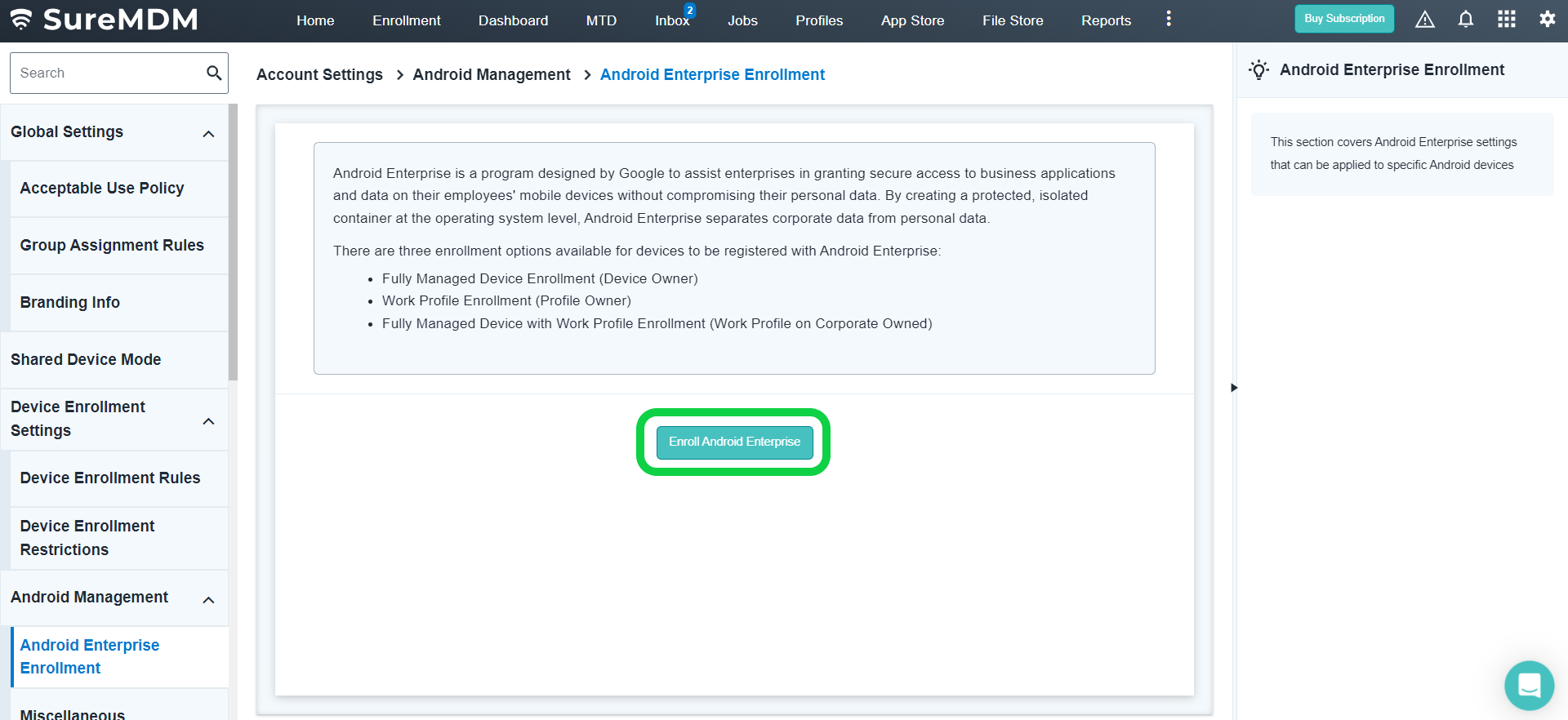The width and height of the screenshot is (1568, 720).
Task: Open the Dashboard tab
Action: pos(513,20)
